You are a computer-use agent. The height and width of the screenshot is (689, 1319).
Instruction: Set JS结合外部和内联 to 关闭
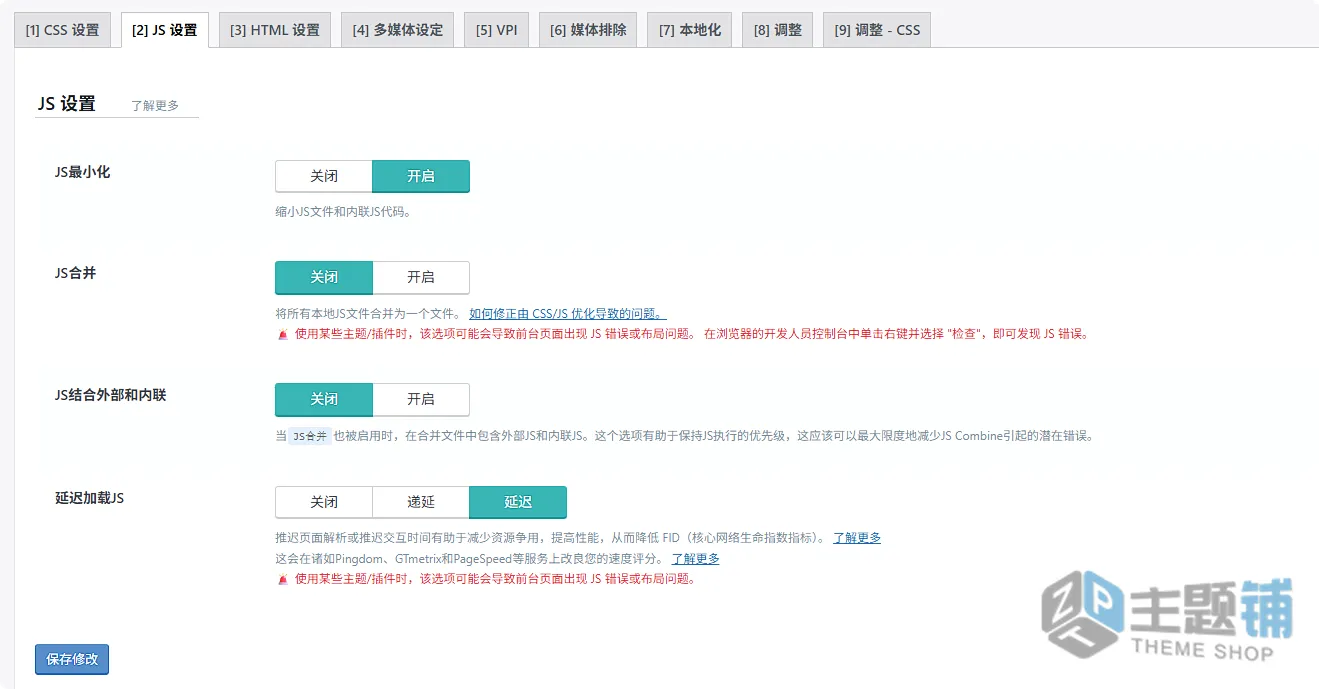[324, 399]
